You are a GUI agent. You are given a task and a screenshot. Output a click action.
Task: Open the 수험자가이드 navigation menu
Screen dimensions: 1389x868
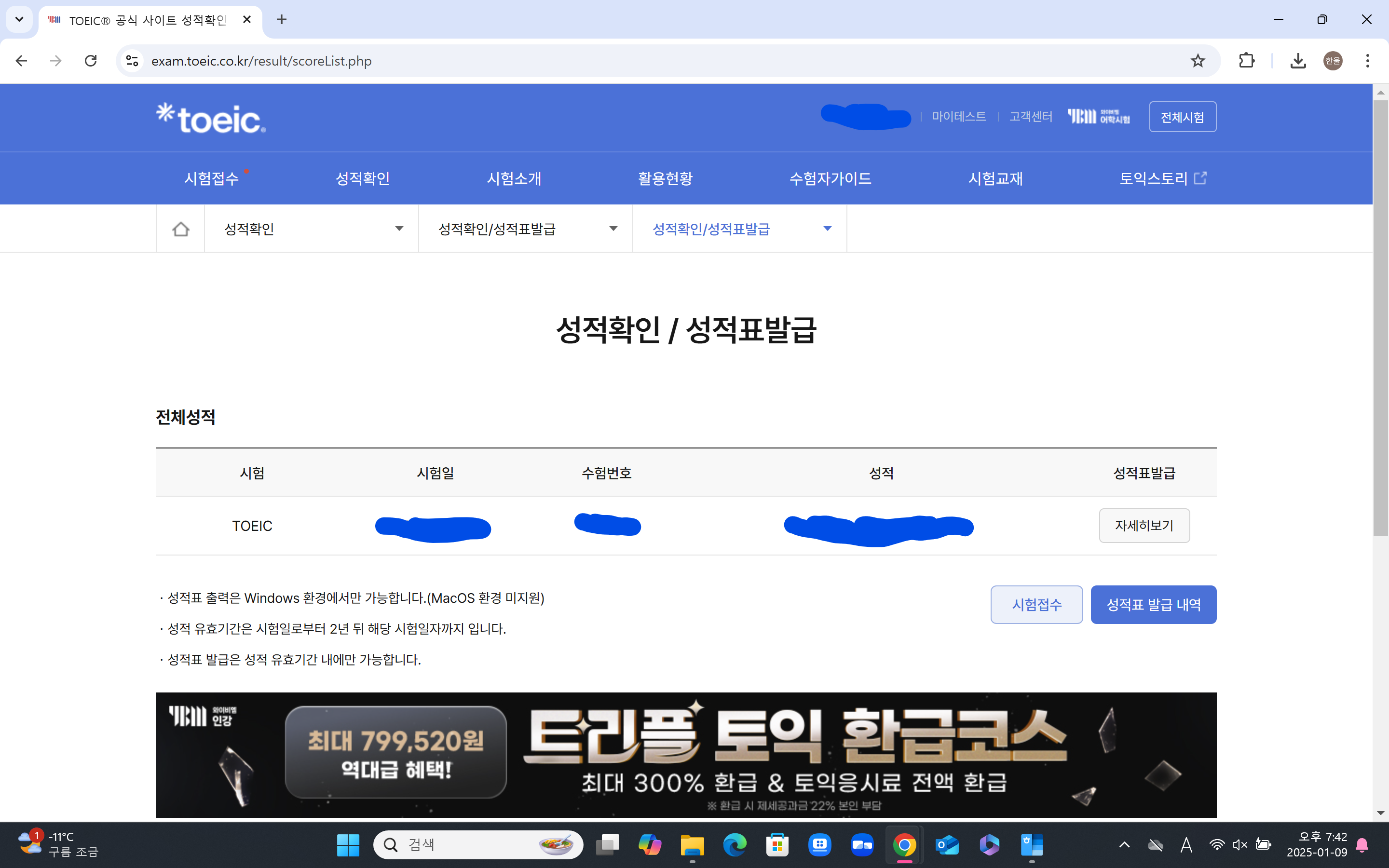click(830, 178)
